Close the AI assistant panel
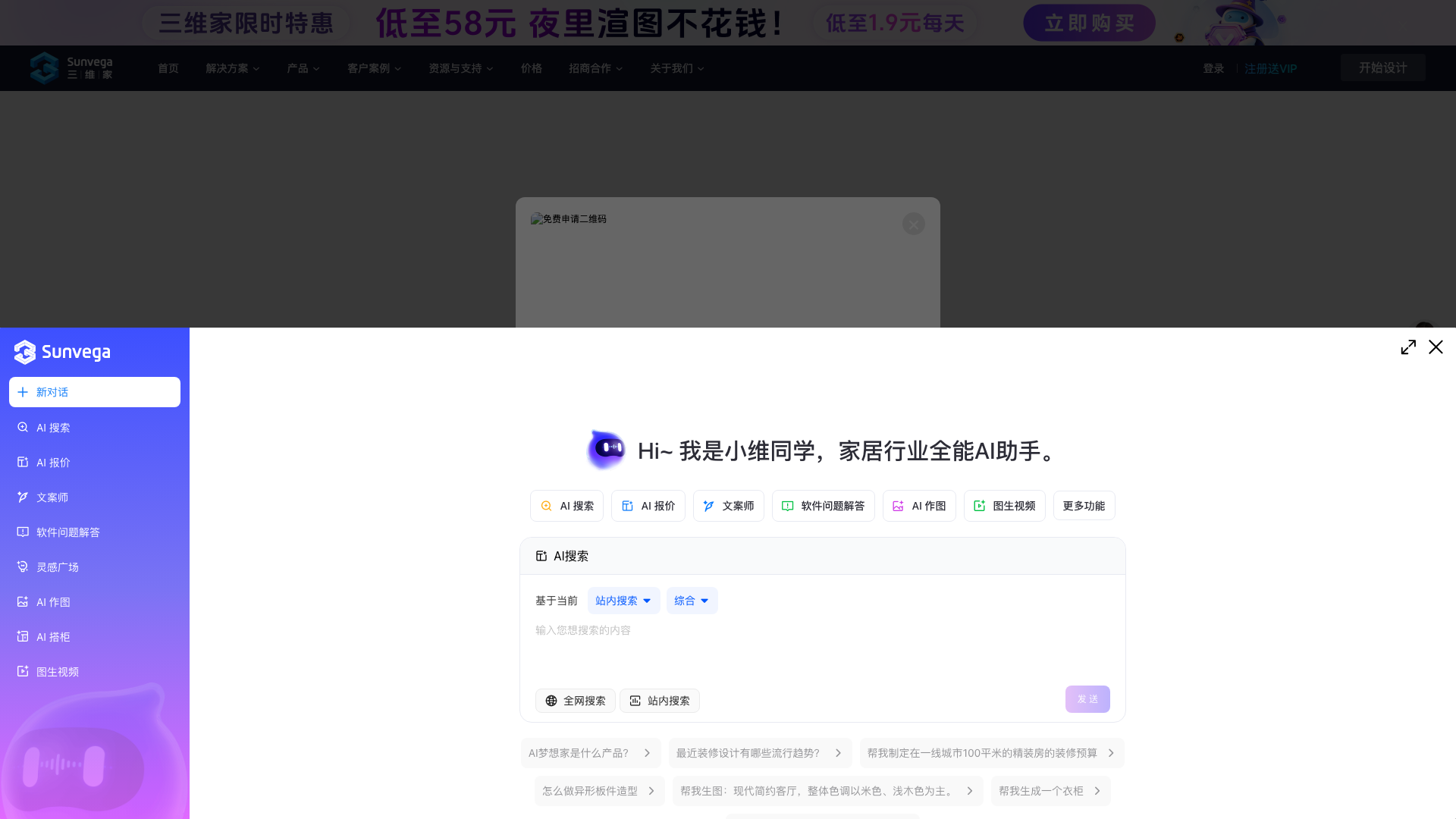1456x819 pixels. (x=1436, y=347)
